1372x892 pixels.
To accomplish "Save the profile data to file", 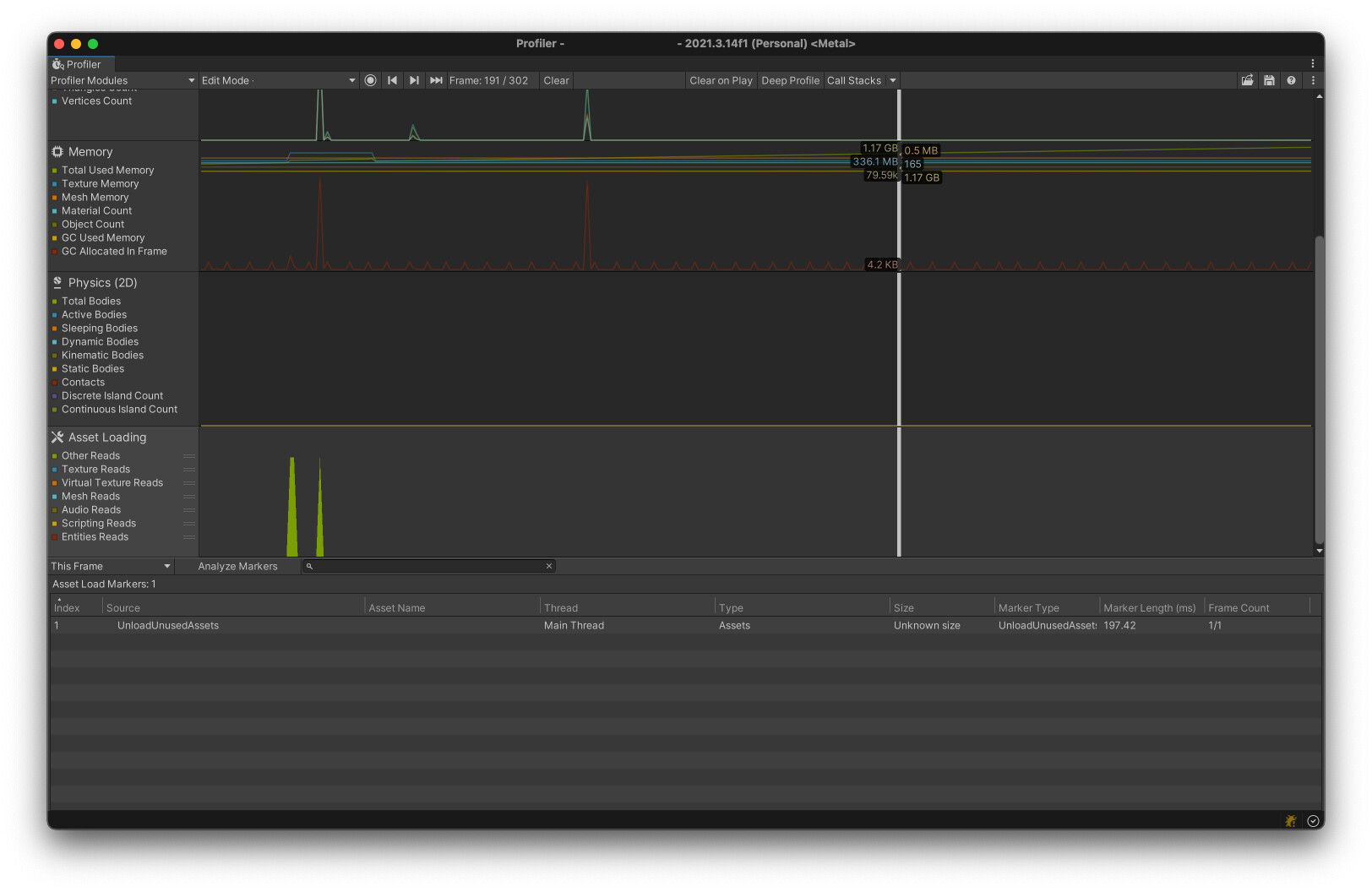I will 1269,80.
